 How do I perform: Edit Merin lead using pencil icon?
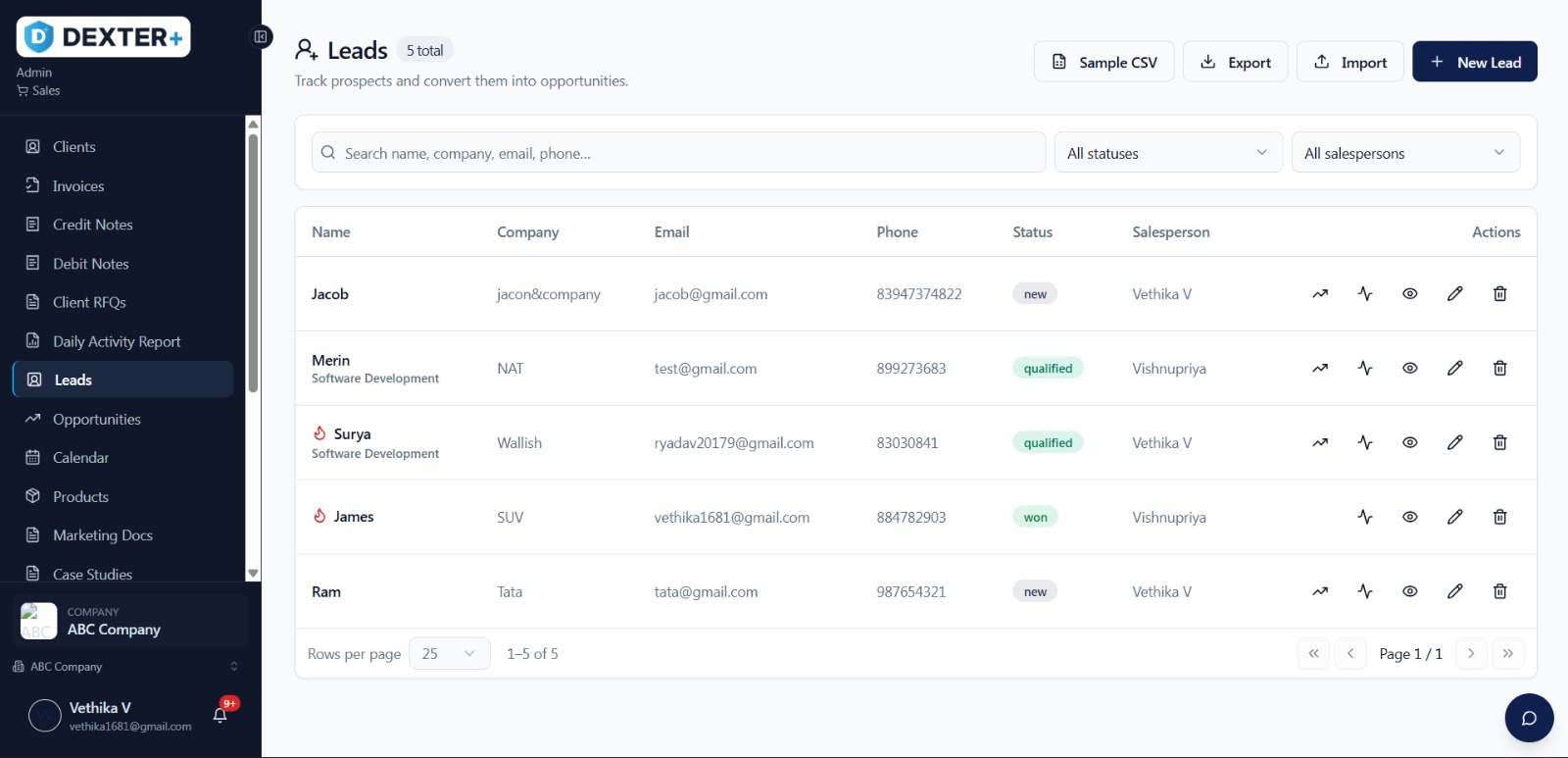(1455, 369)
